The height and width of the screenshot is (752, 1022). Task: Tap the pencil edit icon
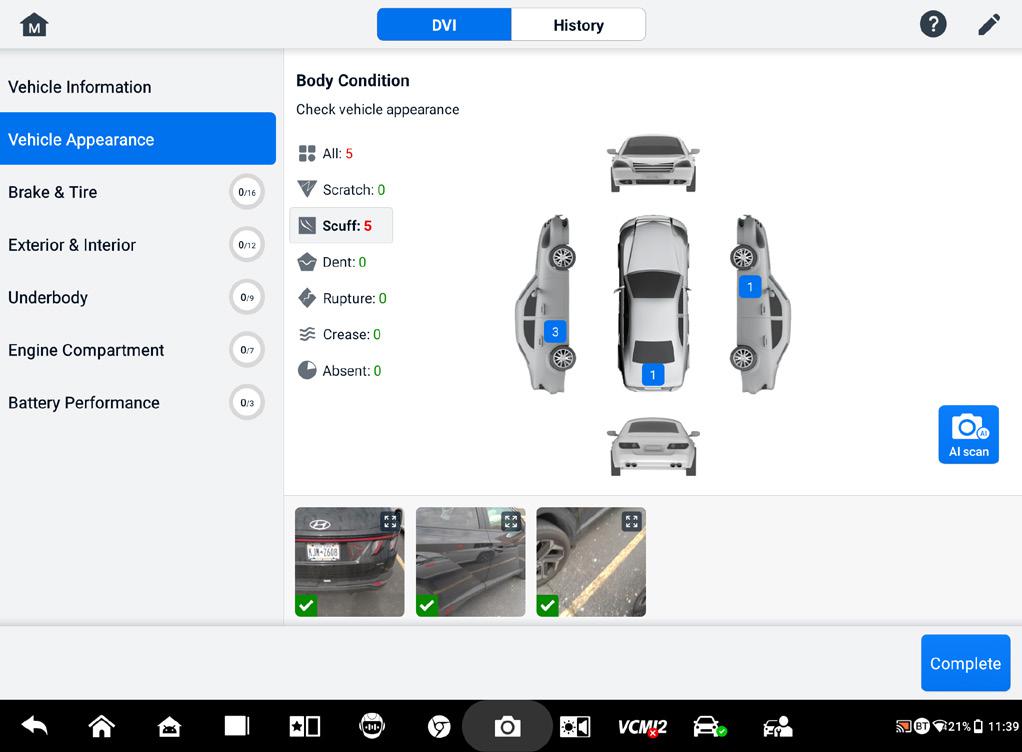point(989,25)
